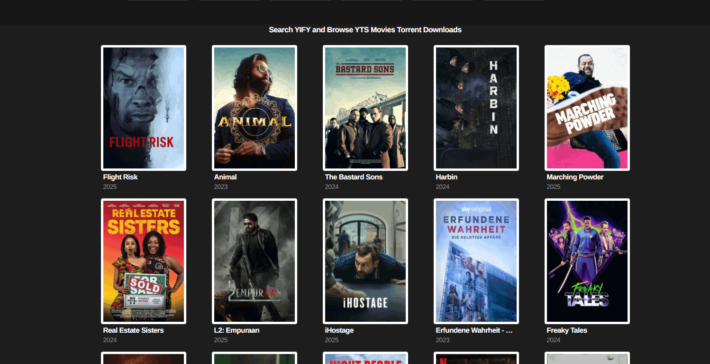Open the Marching Powder title link
This screenshot has width=710, height=364.
click(x=575, y=177)
